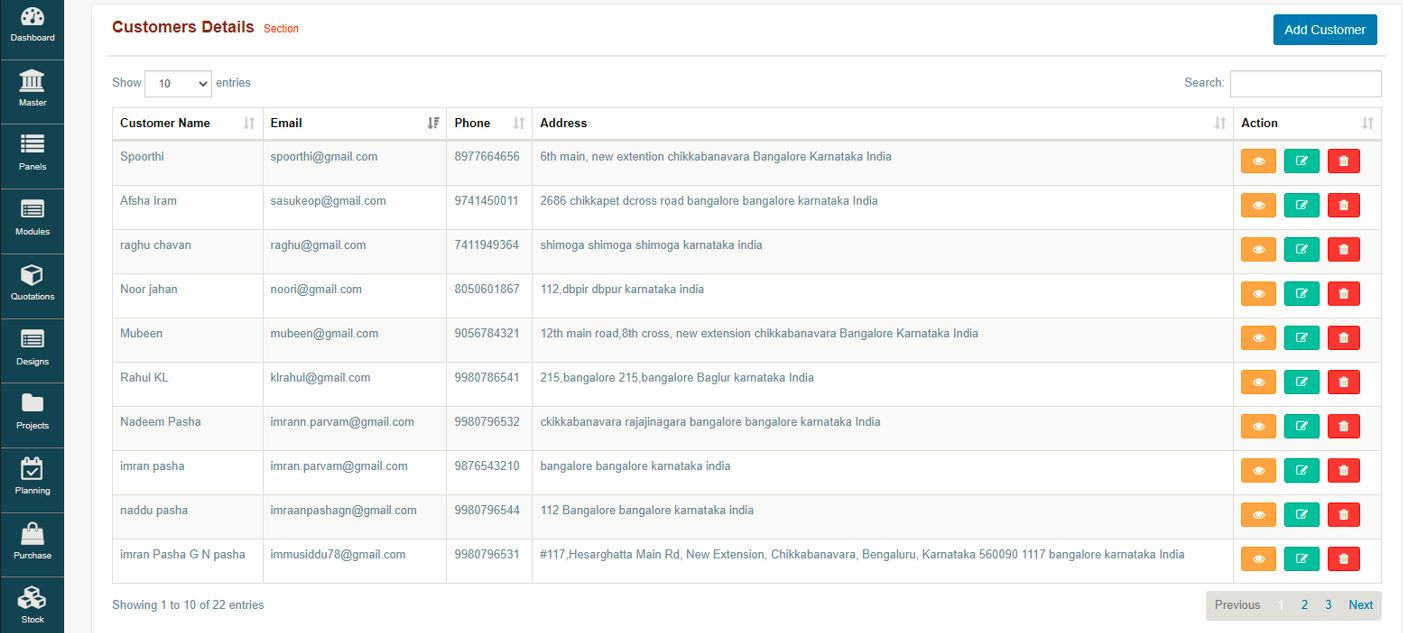This screenshot has height=633, width=1403.
Task: Open the Purchase sidebar icon
Action: click(32, 542)
